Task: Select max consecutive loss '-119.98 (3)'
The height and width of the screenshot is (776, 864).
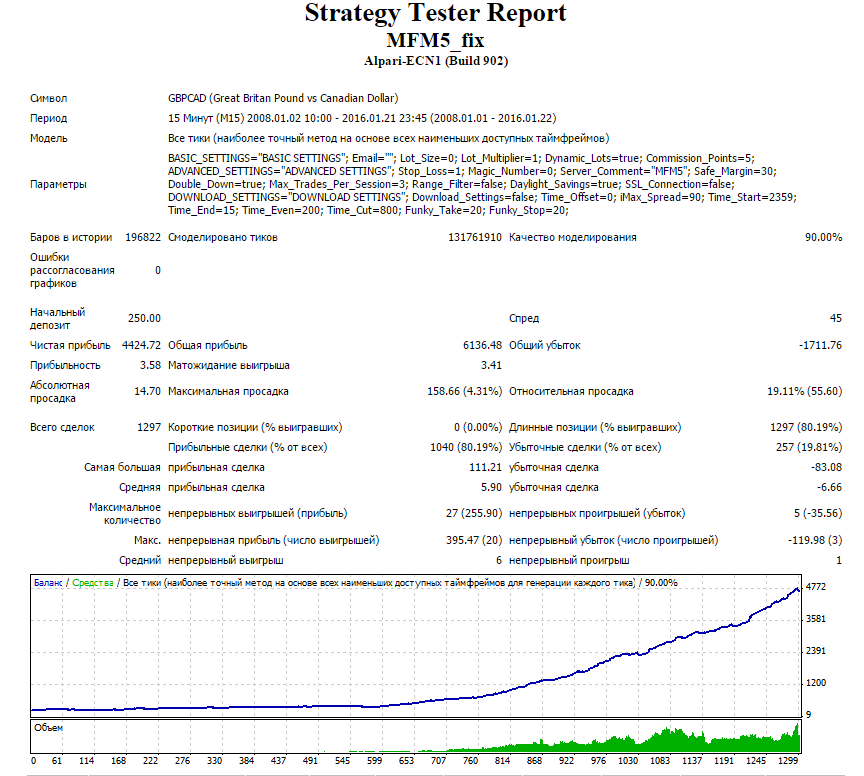Action: click(815, 541)
